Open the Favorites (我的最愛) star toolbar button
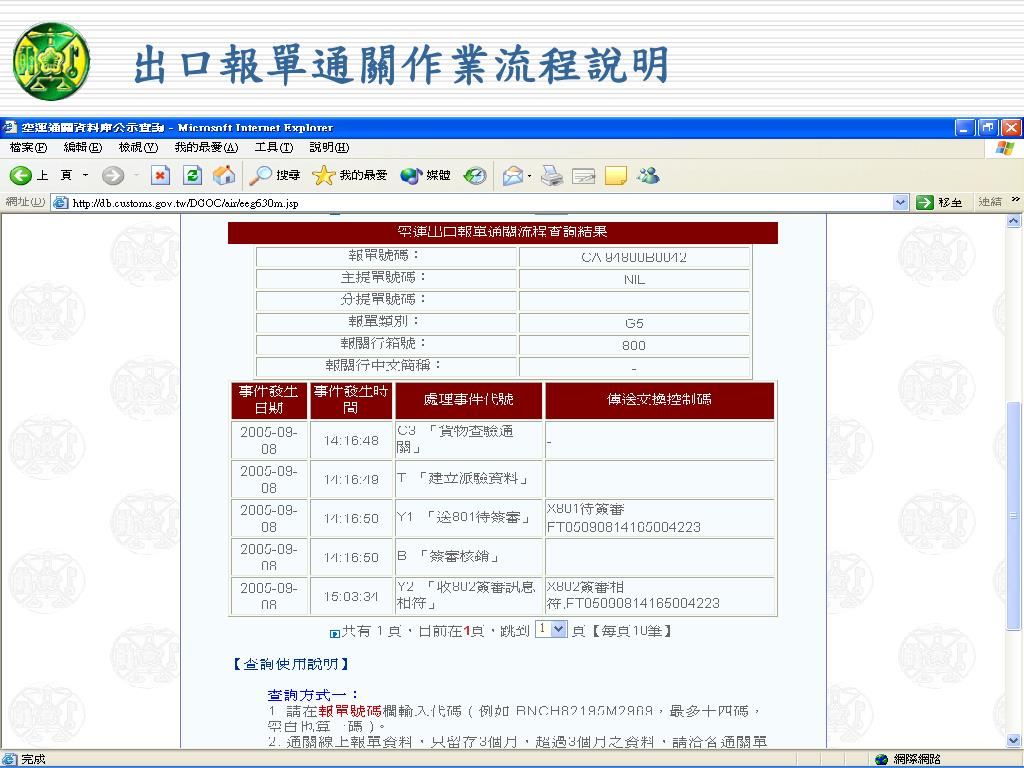This screenshot has width=1024, height=768. click(350, 176)
